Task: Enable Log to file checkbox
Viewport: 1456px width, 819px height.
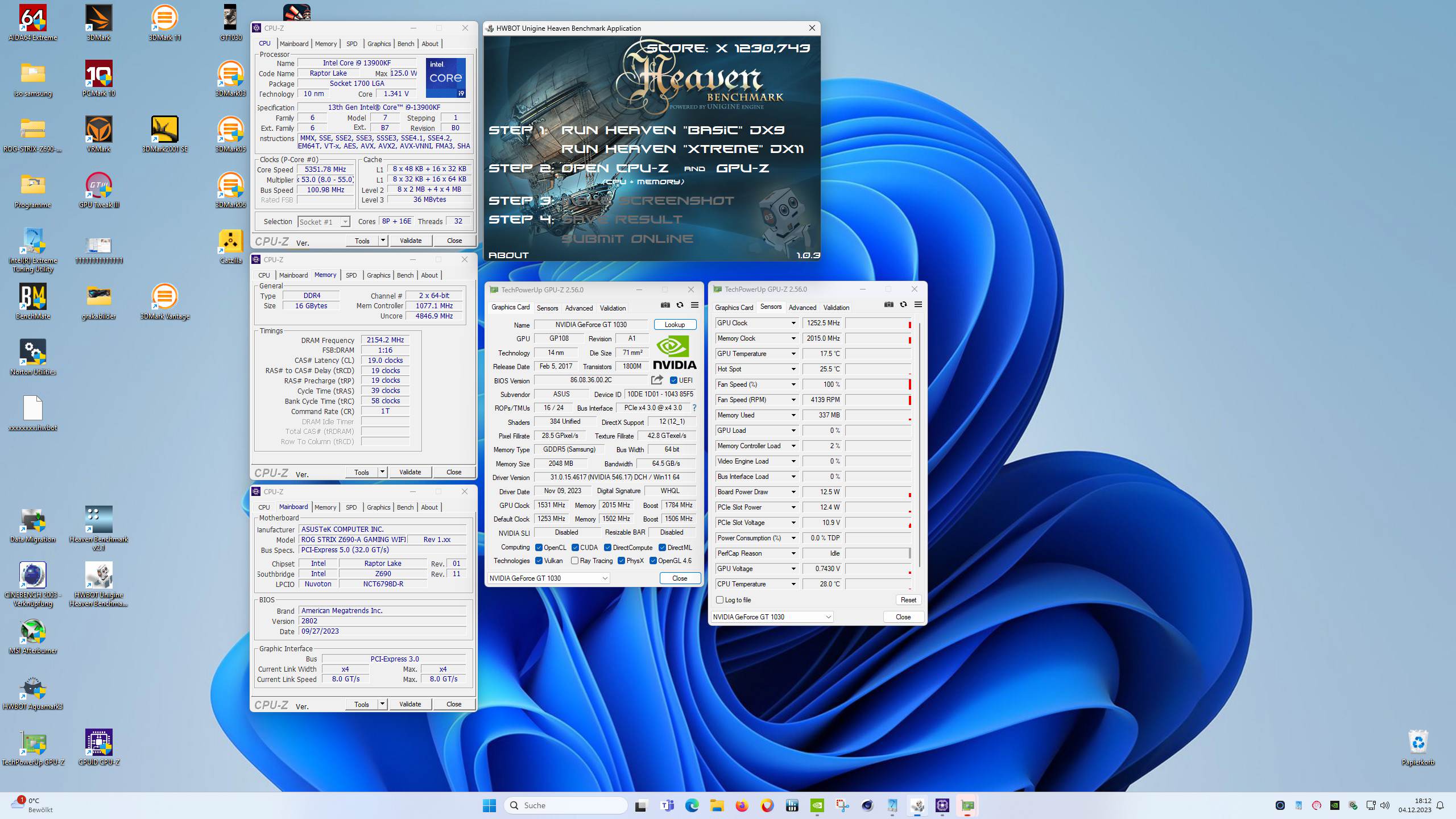Action: tap(719, 600)
